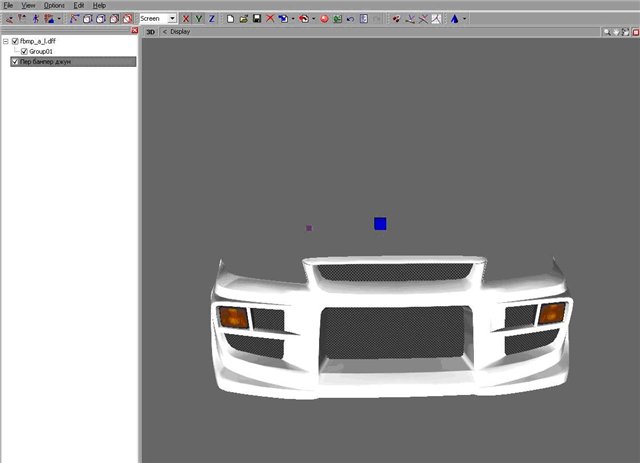Click the undo arrow icon
640x463 pixels.
pos(351,19)
